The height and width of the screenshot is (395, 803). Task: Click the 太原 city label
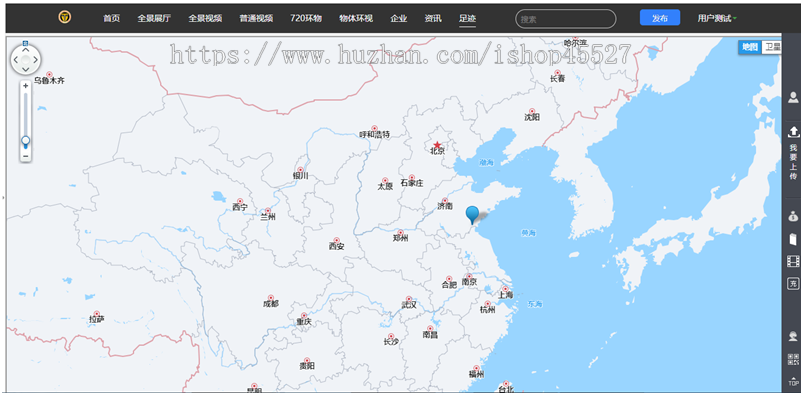tap(385, 186)
